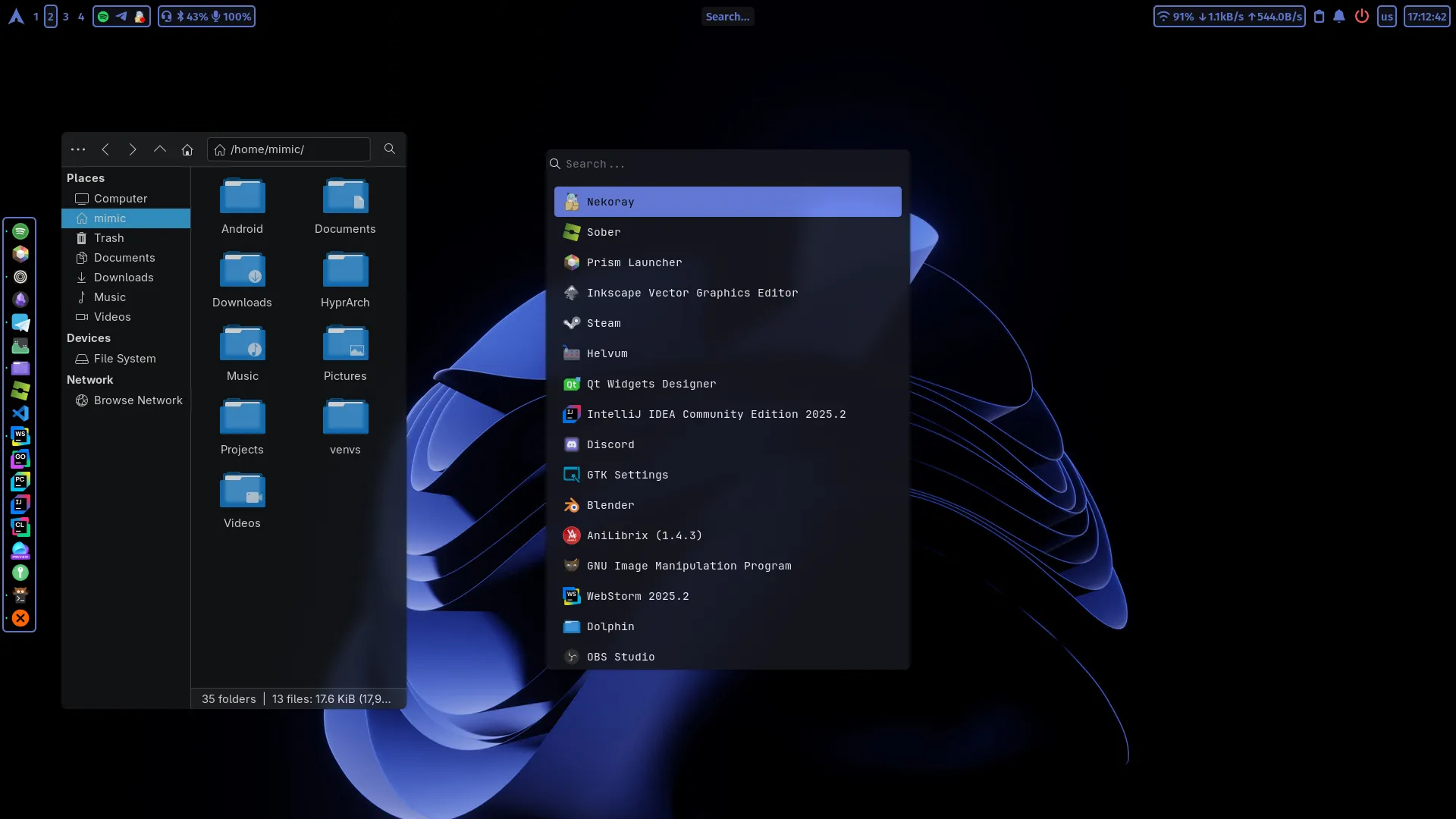Select the HyprArch folder
Image resolution: width=1456 pixels, height=819 pixels.
pyautogui.click(x=346, y=280)
